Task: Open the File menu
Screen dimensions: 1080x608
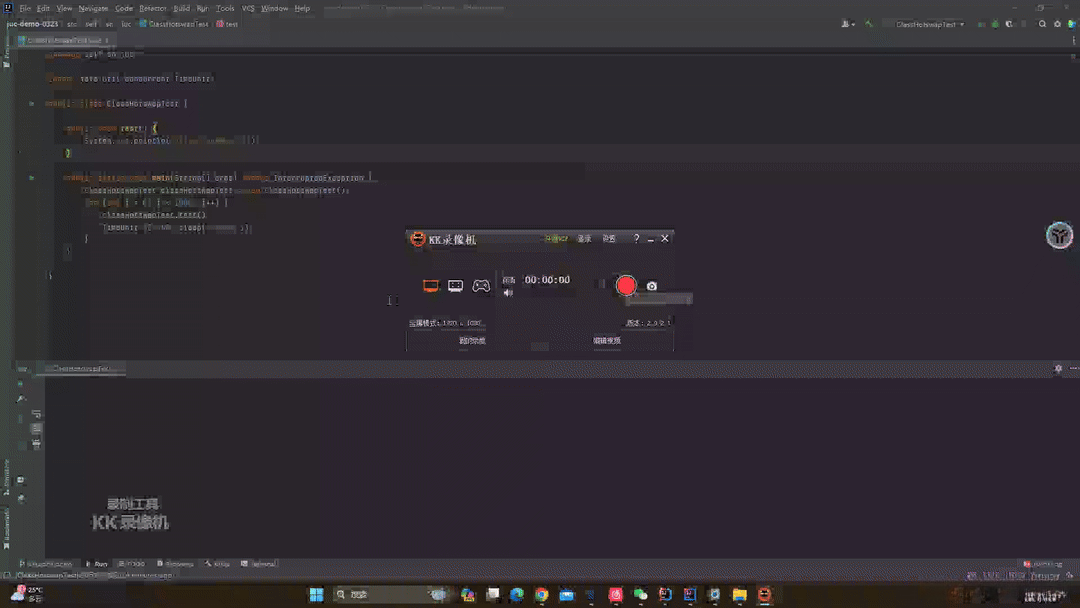Action: point(25,8)
